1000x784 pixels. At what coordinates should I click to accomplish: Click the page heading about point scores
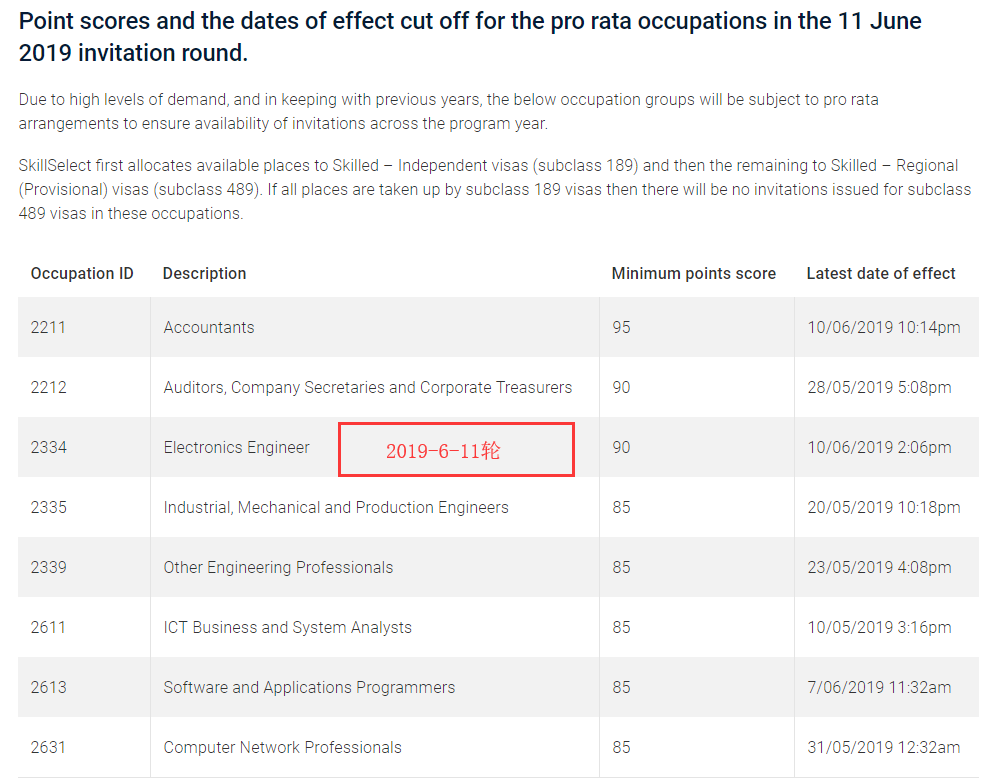click(x=470, y=36)
